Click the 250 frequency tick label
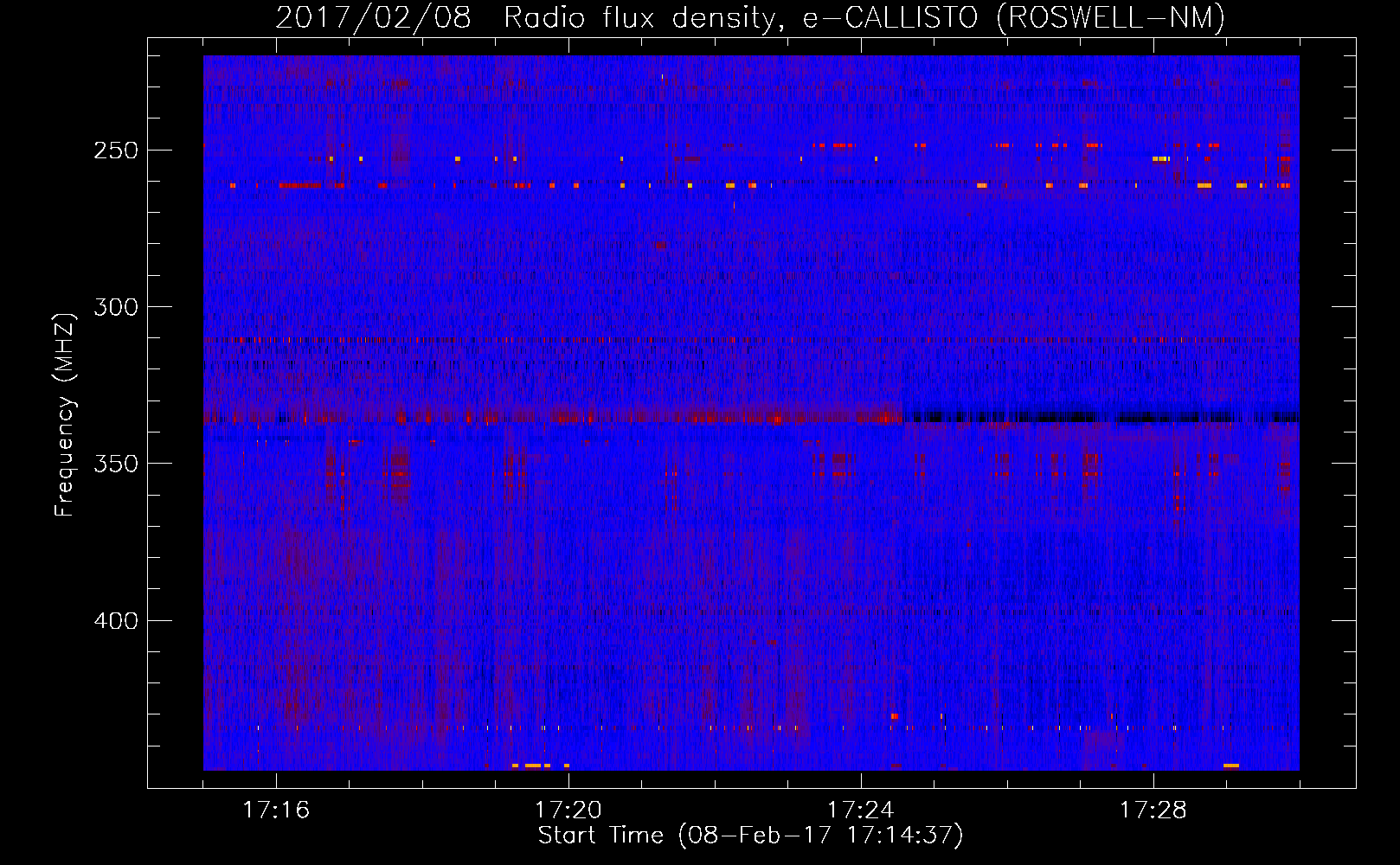 116,151
